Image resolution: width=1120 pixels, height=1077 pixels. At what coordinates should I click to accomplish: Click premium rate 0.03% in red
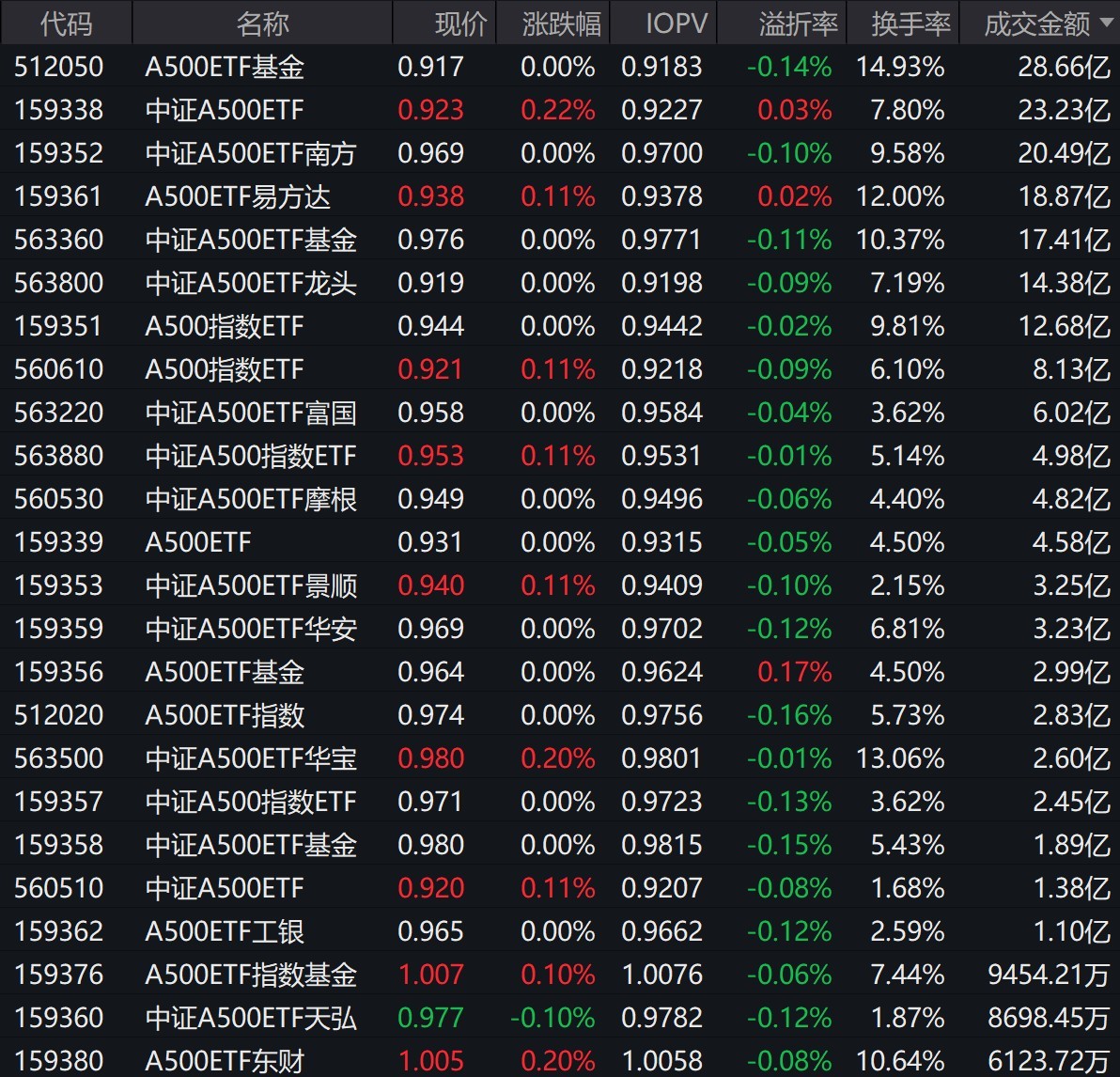[x=794, y=110]
